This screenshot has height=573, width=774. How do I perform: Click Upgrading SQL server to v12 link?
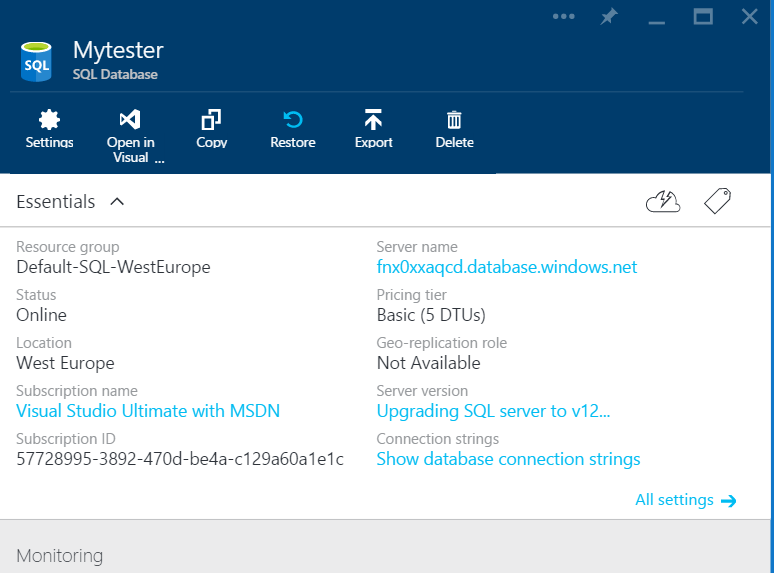coord(493,411)
